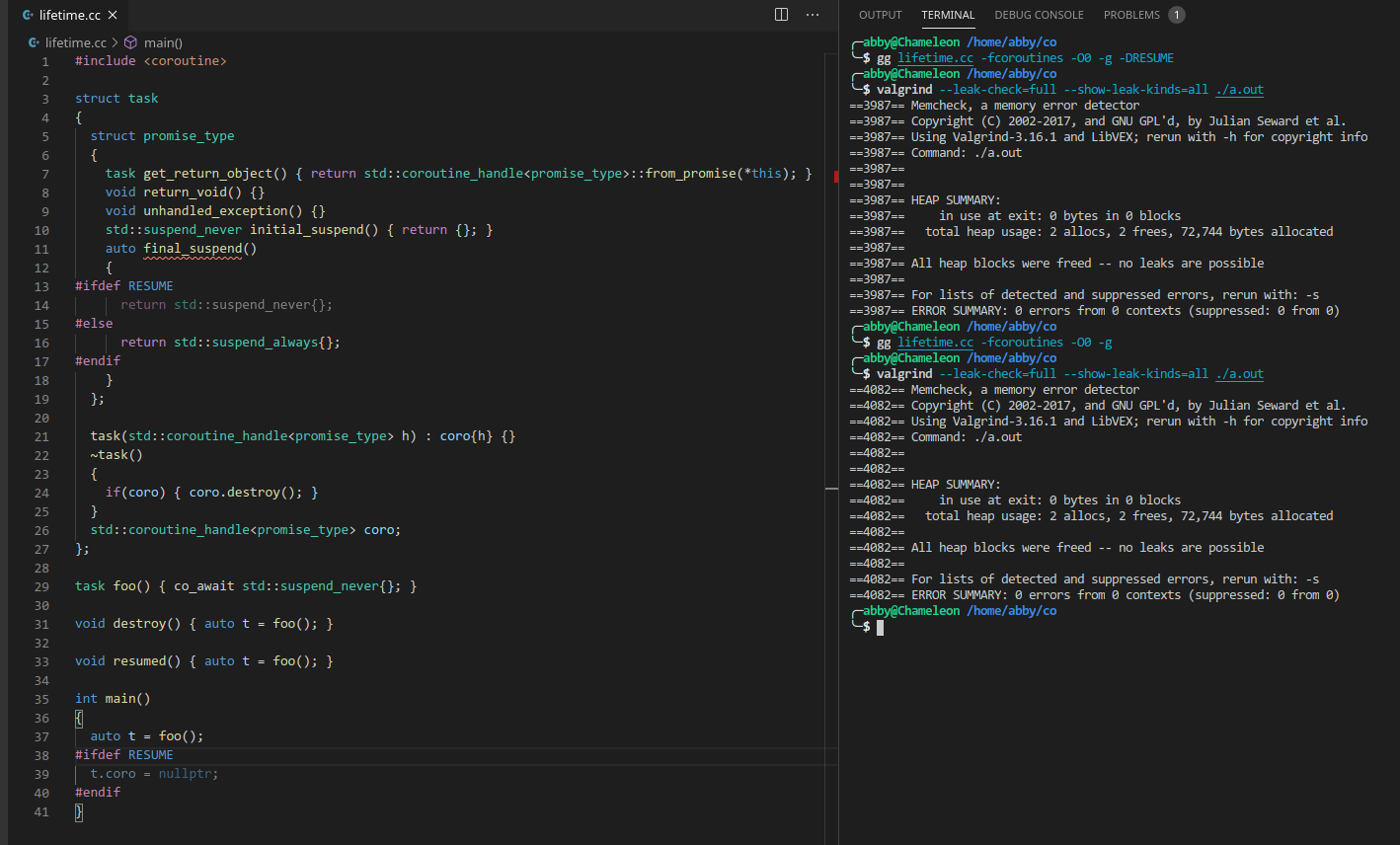Screen dimensions: 1400x845
Task: Click the 'task foo()' coroutine definition
Action: [246, 586]
